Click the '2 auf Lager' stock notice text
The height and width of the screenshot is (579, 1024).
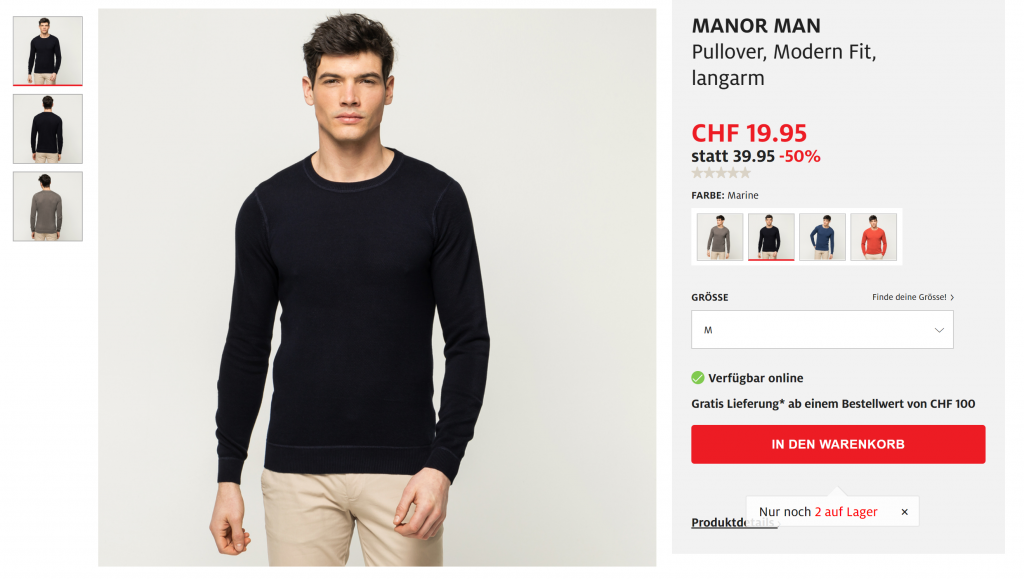846,512
